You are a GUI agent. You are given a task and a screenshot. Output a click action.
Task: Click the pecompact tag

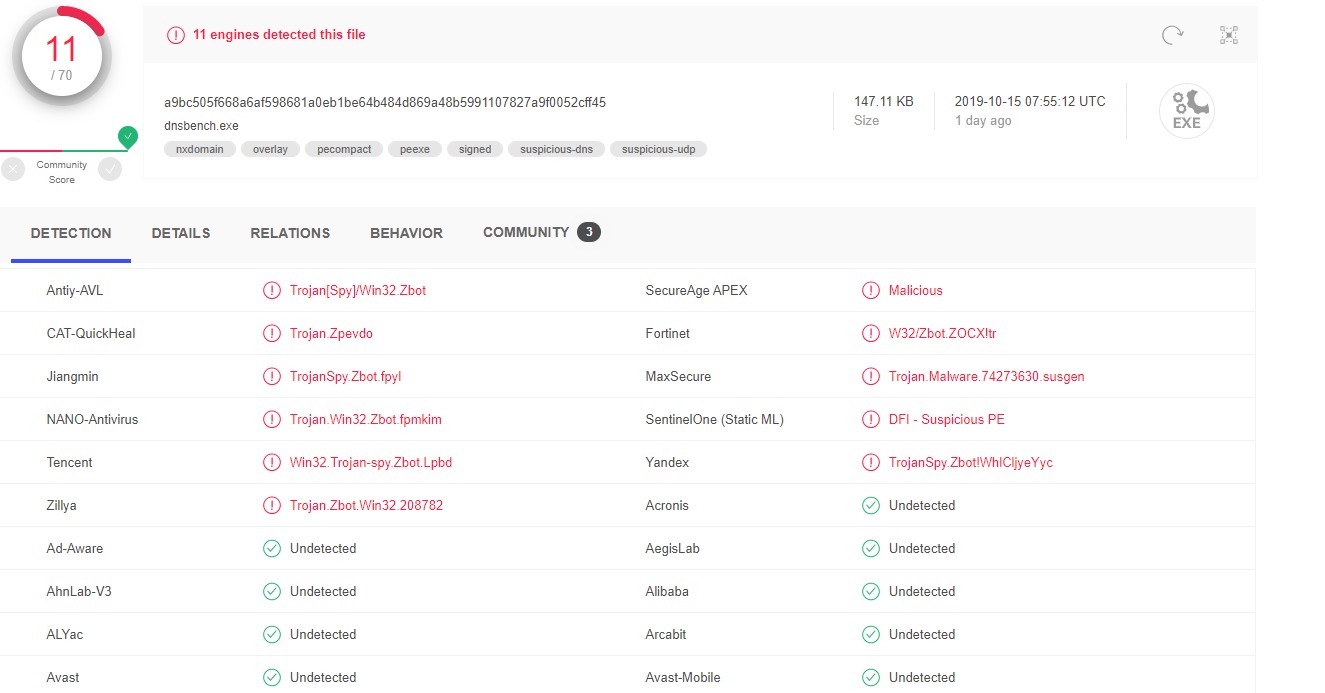[x=344, y=149]
